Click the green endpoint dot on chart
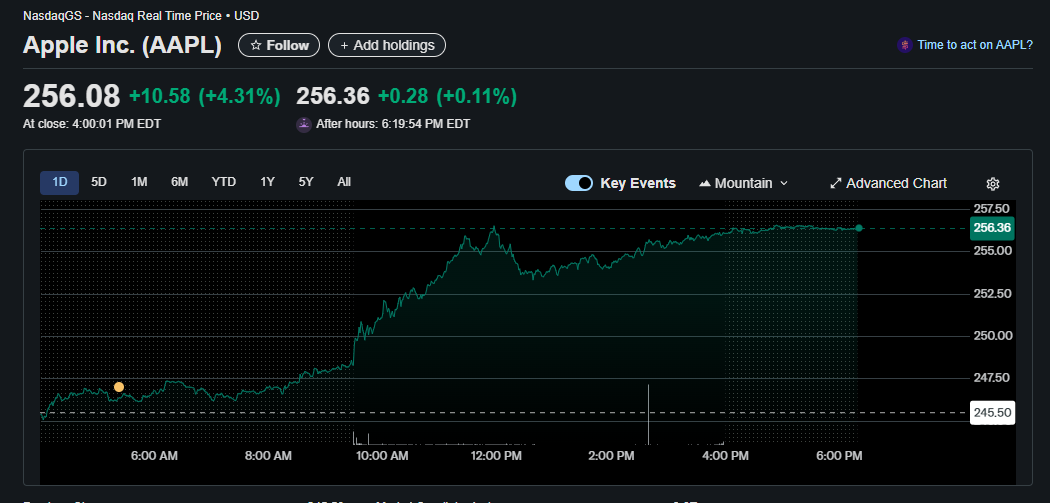This screenshot has height=503, width=1050. point(859,228)
